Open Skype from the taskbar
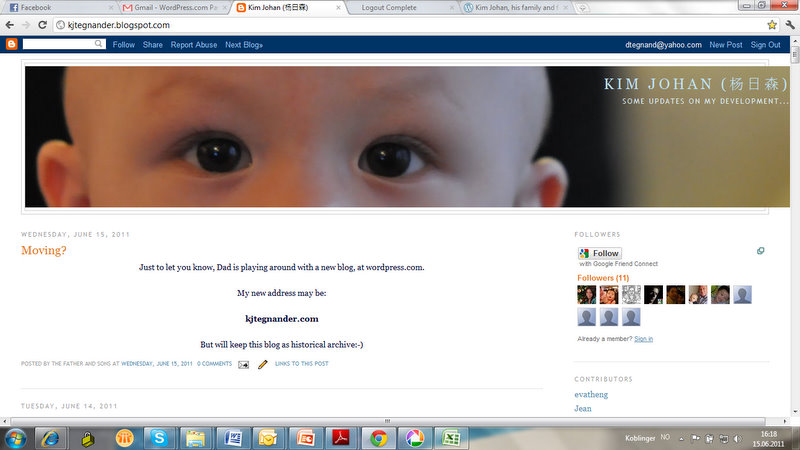 click(158, 437)
